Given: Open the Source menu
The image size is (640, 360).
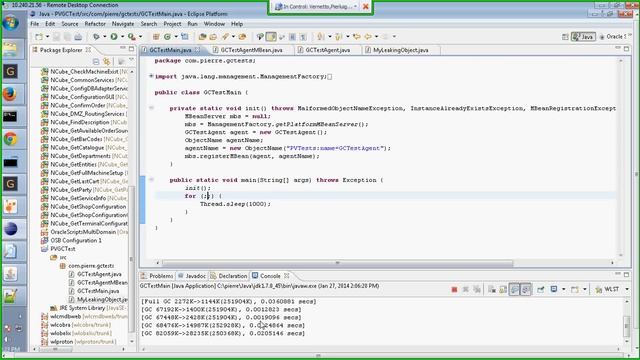Looking at the screenshot, I should pos(70,24).
